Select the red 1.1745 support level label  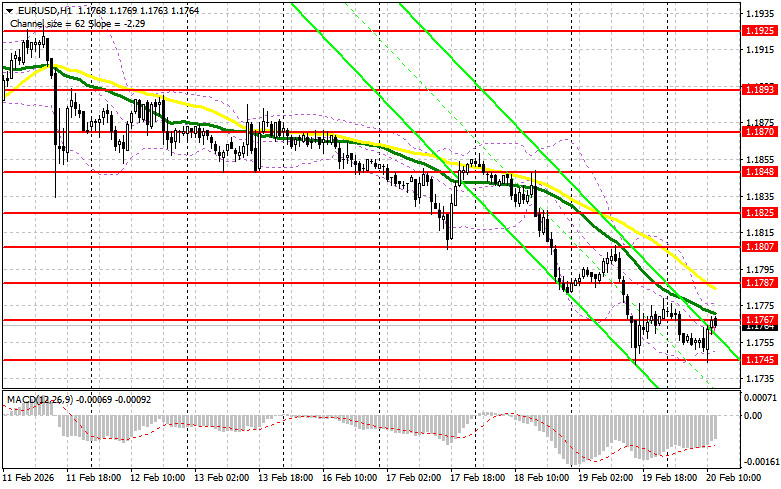click(759, 360)
